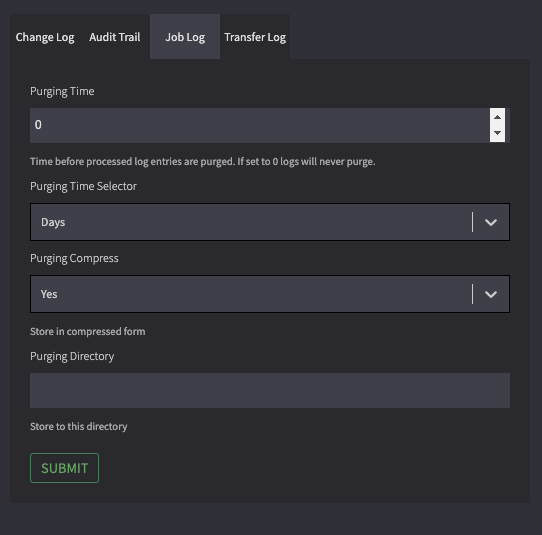This screenshot has width=542, height=535.
Task: Expand Purging Compress chevron
Action: point(490,294)
